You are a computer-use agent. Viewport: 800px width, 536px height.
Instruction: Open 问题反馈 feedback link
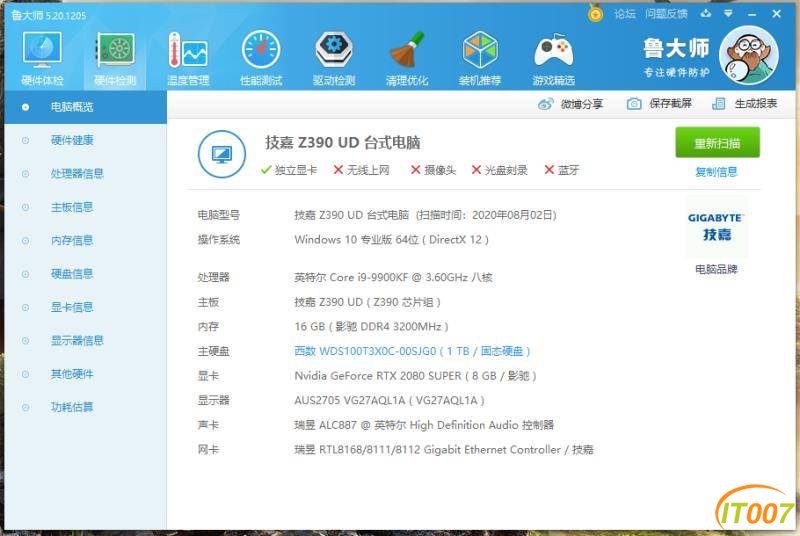point(666,14)
